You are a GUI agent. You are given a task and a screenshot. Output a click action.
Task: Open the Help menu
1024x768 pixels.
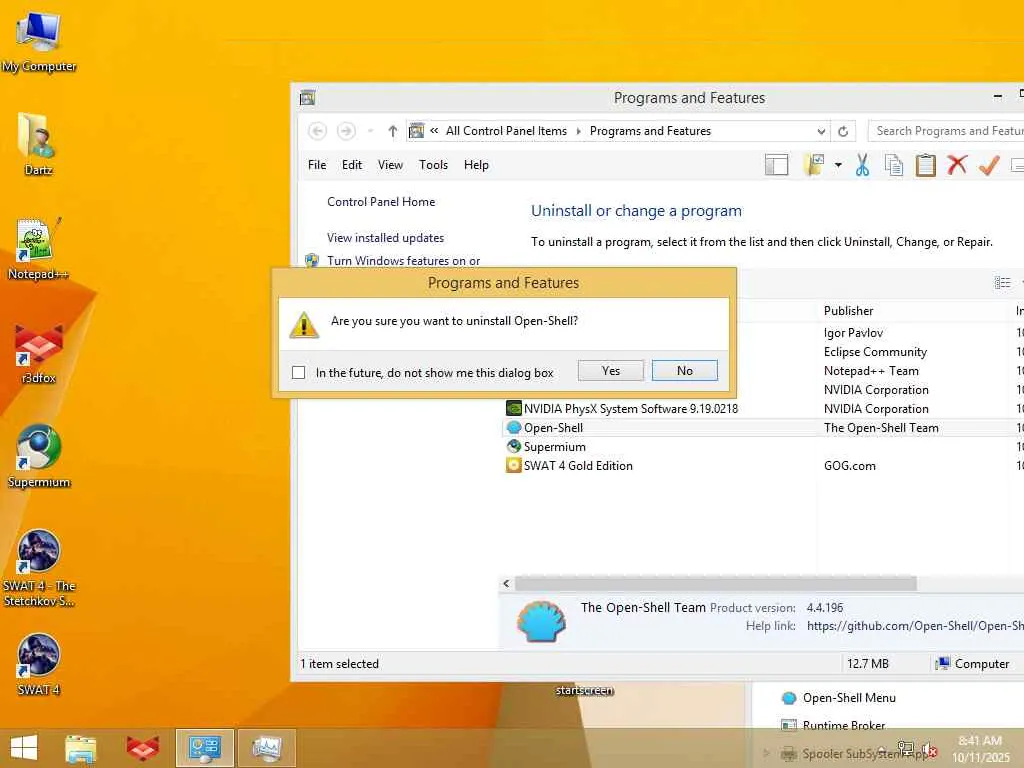[x=476, y=165]
